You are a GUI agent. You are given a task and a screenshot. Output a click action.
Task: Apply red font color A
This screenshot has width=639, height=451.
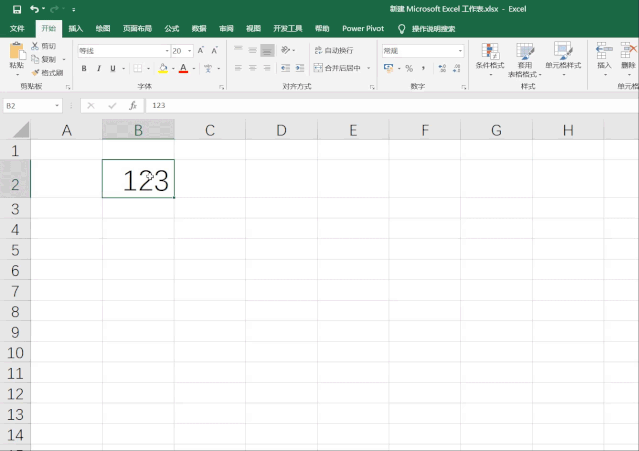point(183,68)
